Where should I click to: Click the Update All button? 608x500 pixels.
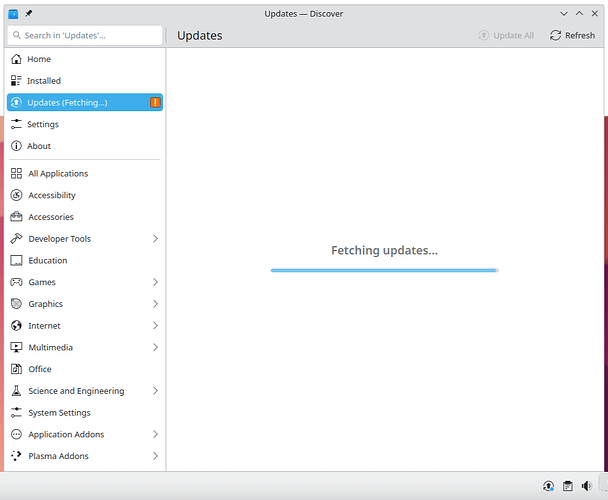pyautogui.click(x=506, y=35)
